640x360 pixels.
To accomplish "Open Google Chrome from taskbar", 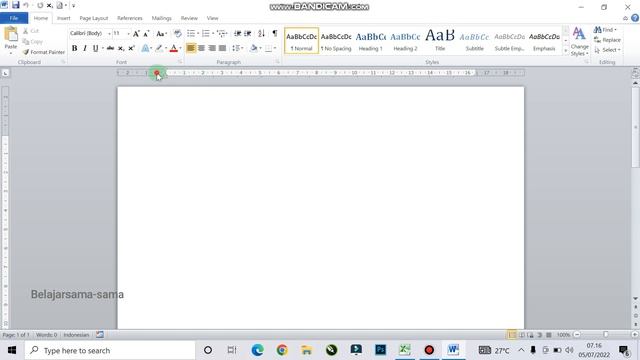I will tap(282, 350).
